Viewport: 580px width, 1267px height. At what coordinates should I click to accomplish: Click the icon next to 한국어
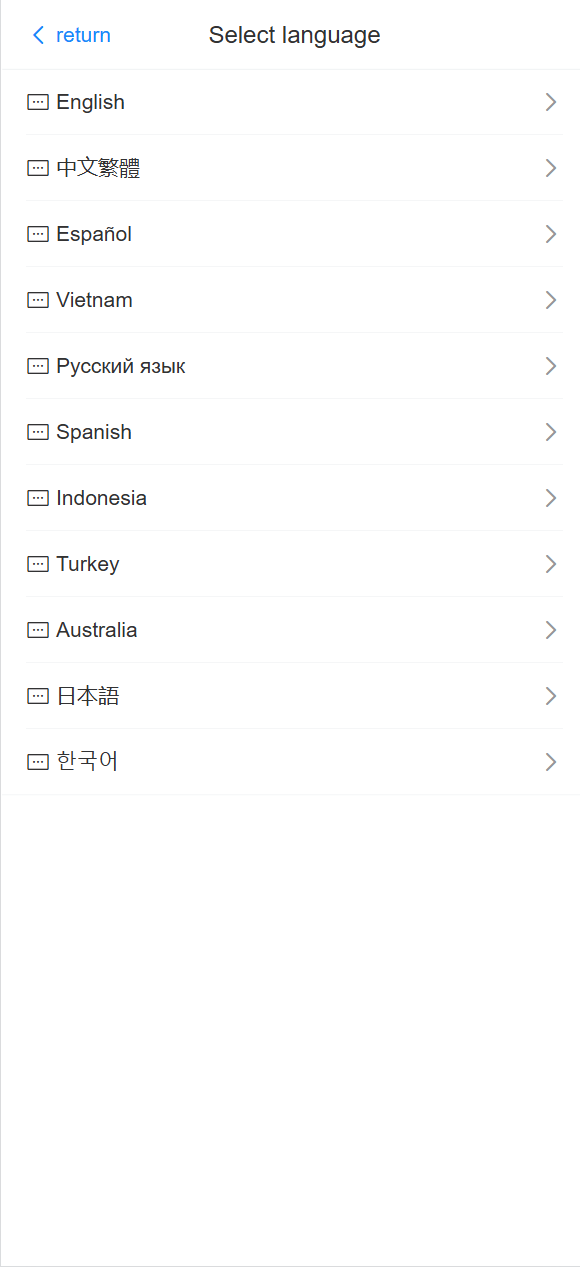(x=38, y=762)
